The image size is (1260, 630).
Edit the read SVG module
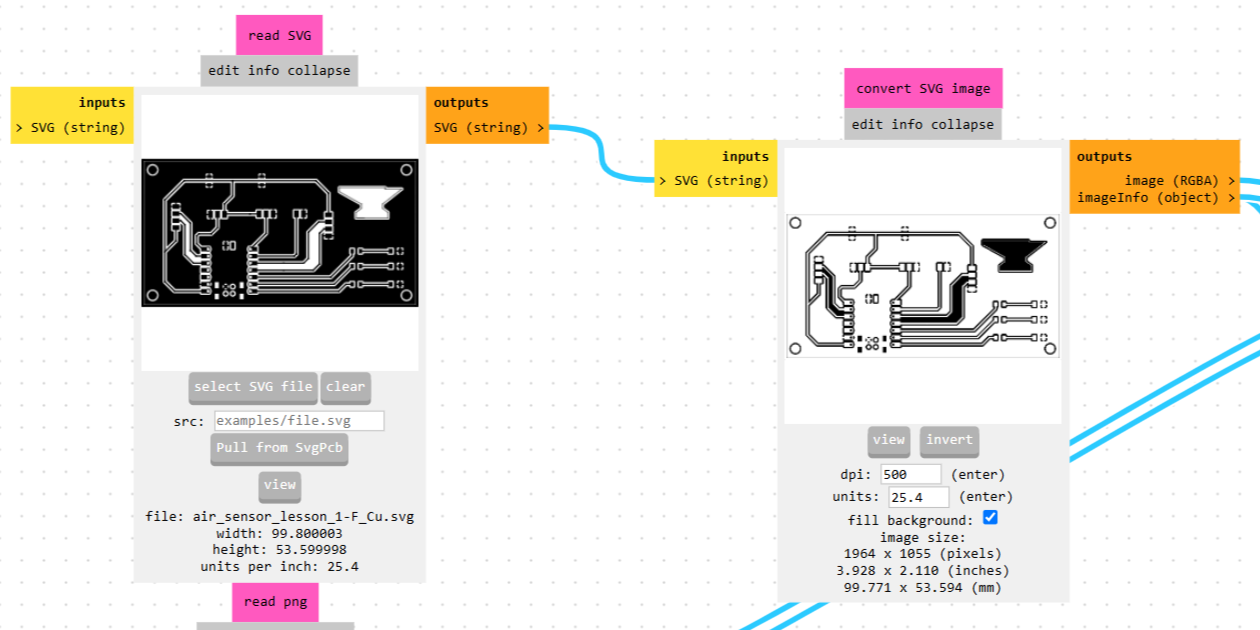(x=224, y=71)
